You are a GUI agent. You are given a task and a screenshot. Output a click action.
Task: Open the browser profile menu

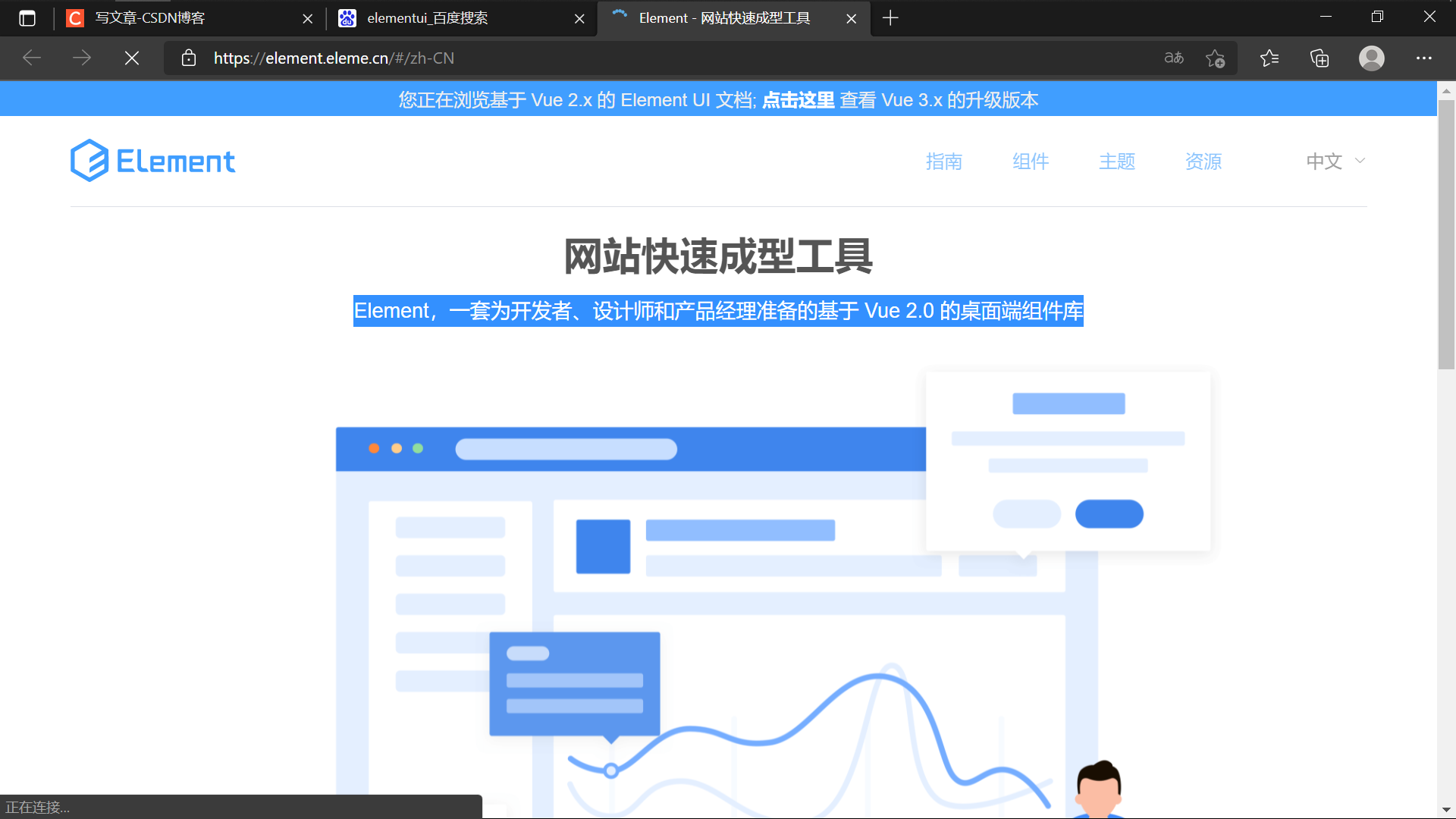click(x=1371, y=58)
